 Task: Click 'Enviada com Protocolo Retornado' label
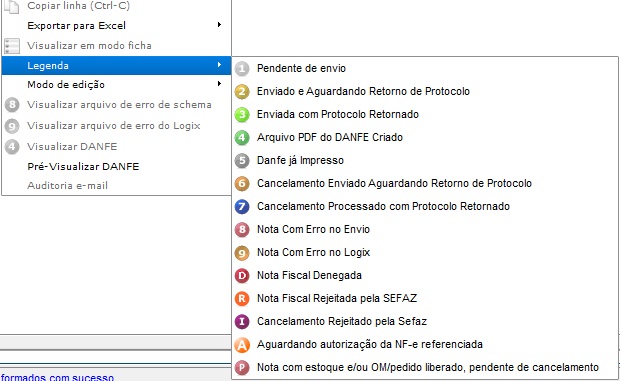pos(338,114)
